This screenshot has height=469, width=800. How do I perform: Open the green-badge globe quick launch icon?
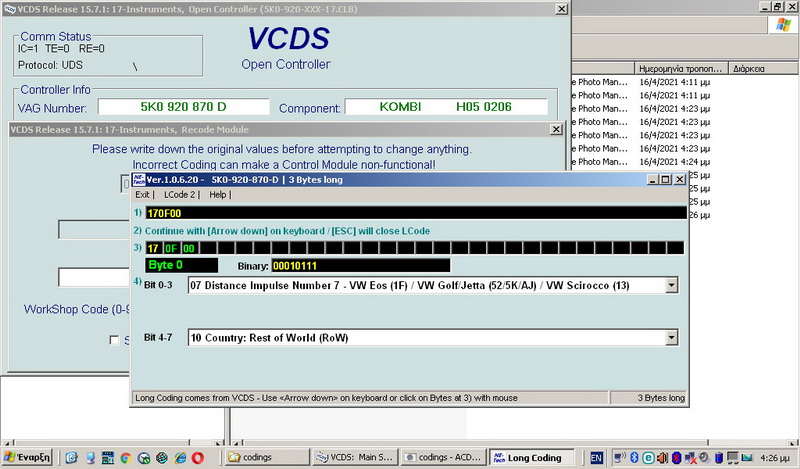[x=144, y=458]
